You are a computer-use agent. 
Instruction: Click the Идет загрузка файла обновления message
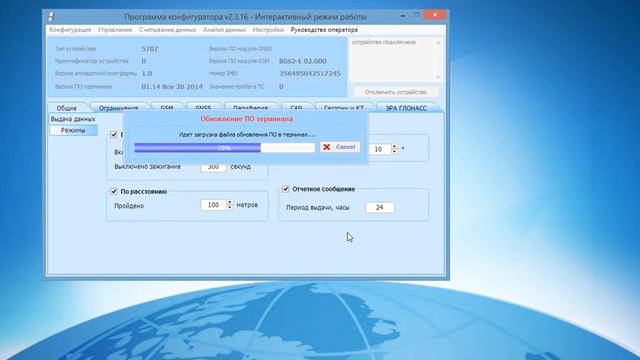[x=247, y=134]
